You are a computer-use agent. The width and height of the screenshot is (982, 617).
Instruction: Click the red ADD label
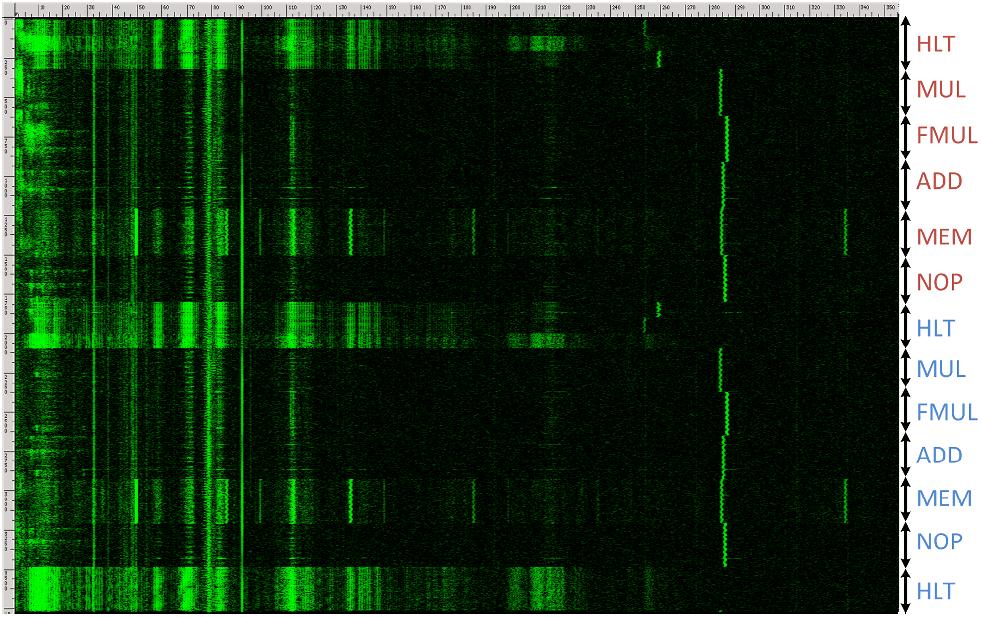(939, 182)
